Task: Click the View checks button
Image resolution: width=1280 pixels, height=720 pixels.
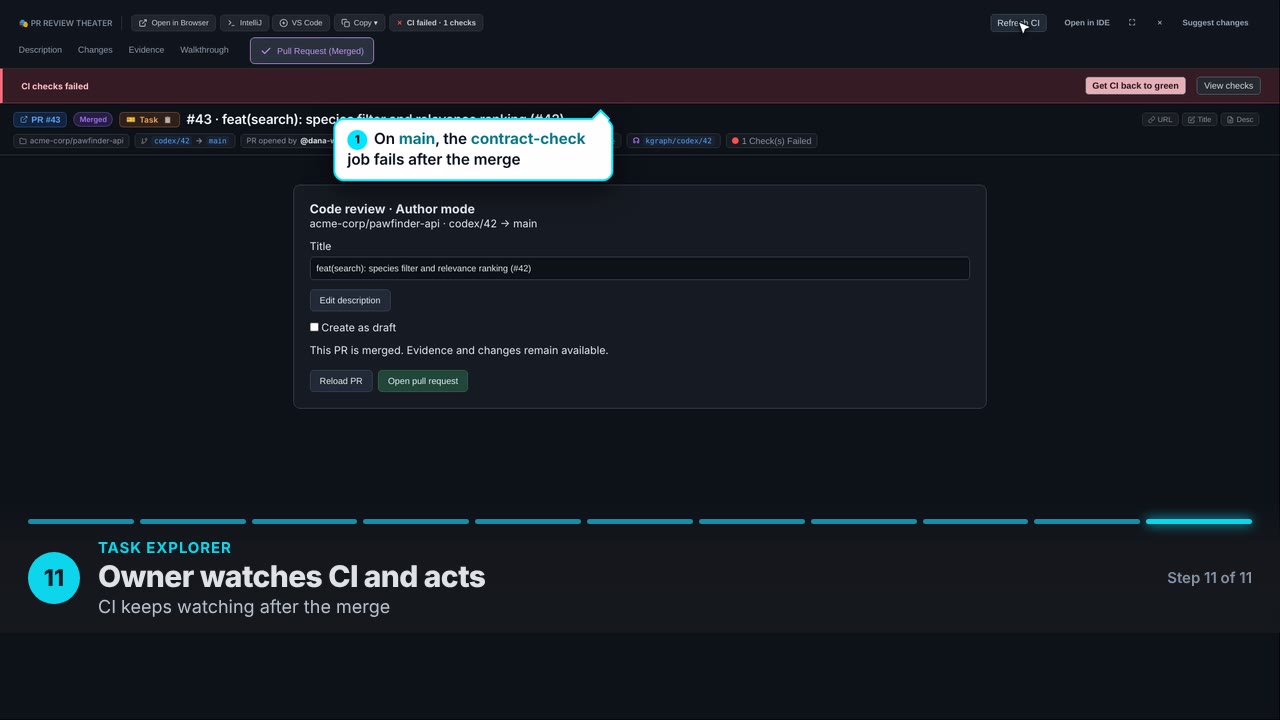Action: 1228,86
